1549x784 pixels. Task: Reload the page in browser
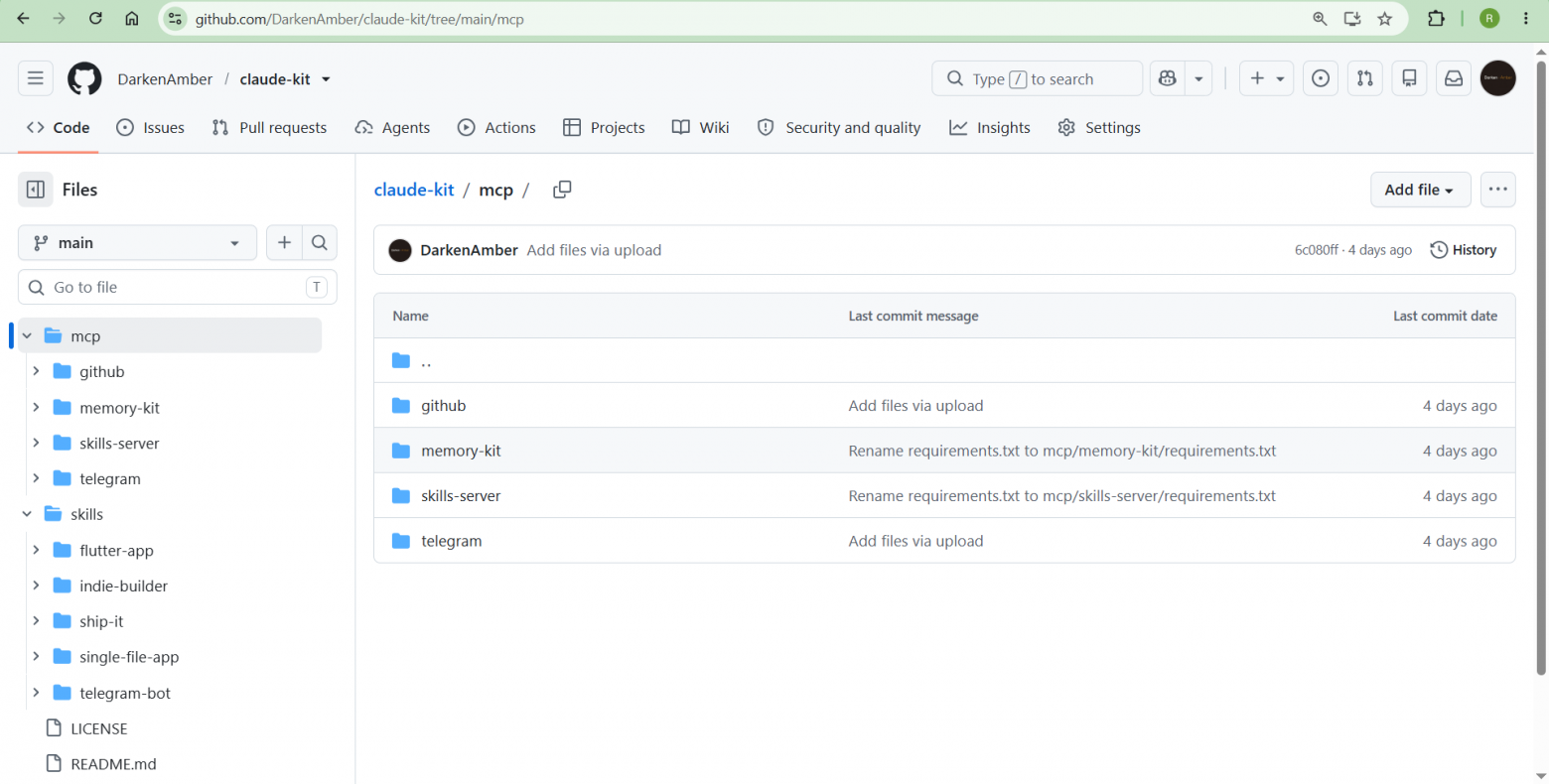click(95, 19)
